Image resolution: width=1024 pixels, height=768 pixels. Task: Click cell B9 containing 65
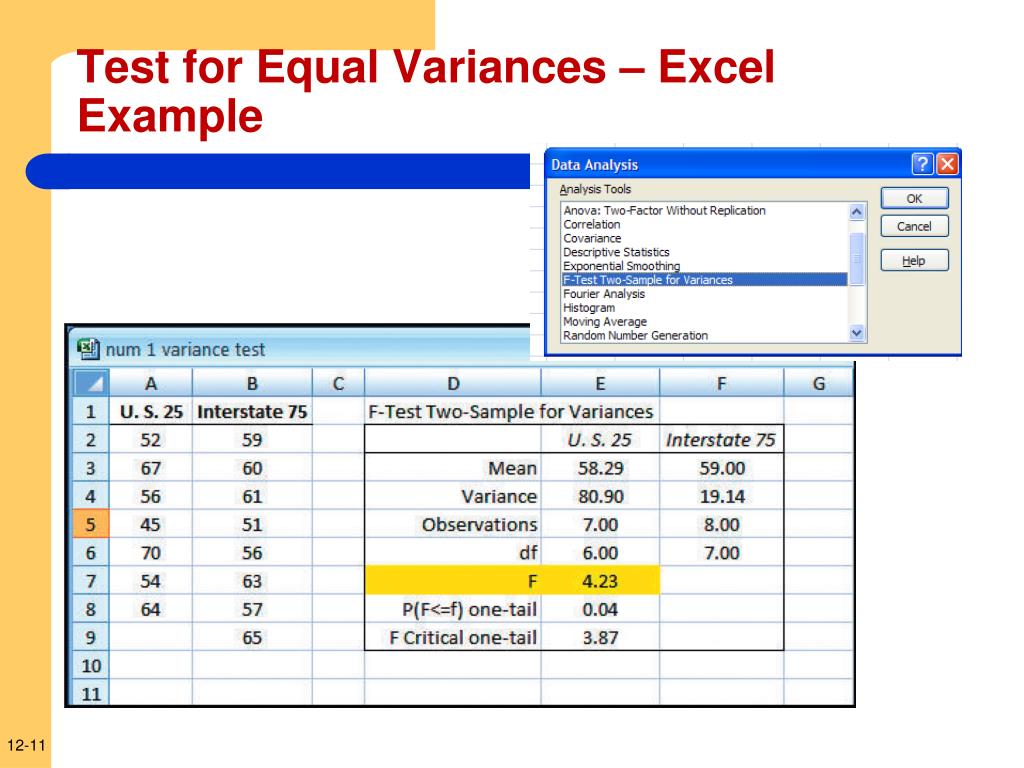252,637
